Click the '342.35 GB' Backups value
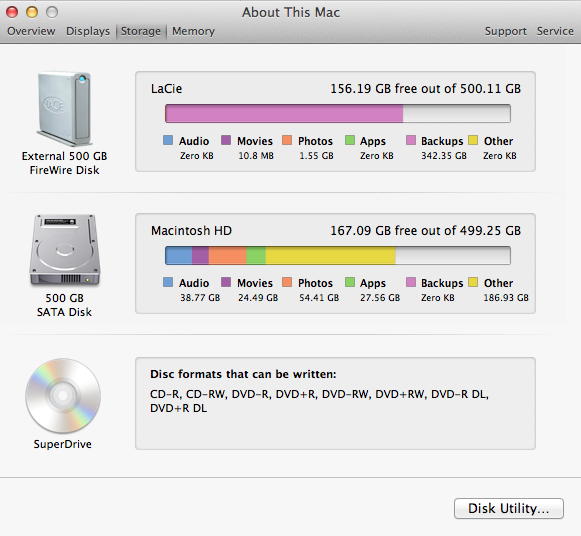The height and width of the screenshot is (536, 581). point(444,156)
